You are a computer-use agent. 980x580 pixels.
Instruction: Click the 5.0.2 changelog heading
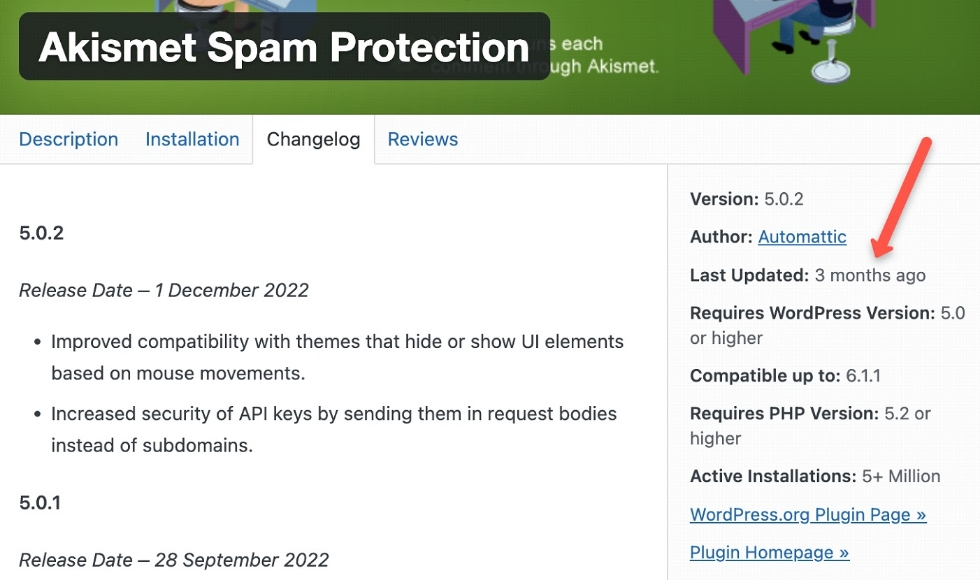[41, 233]
